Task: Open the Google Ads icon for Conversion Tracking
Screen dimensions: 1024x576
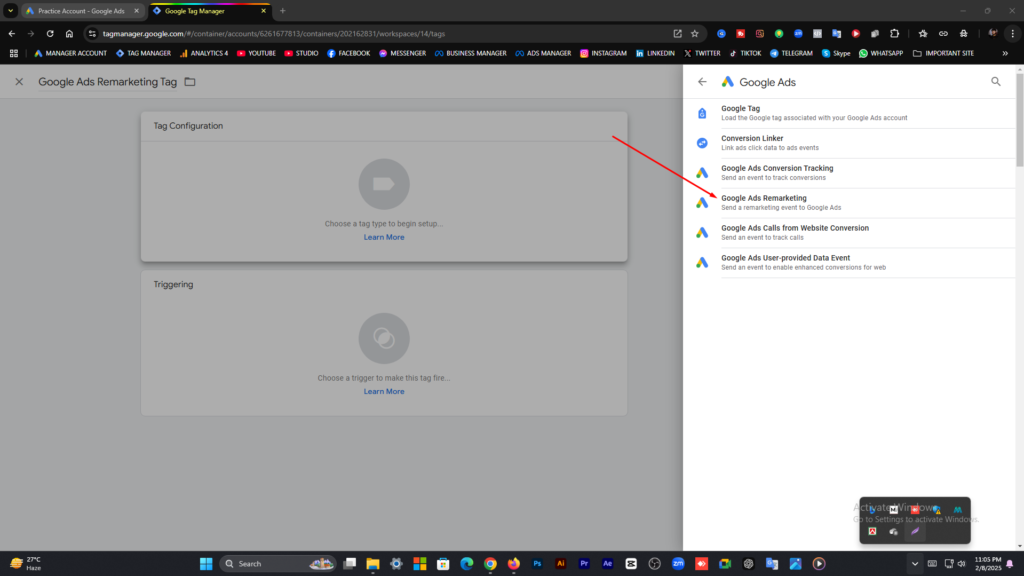Action: pos(702,173)
